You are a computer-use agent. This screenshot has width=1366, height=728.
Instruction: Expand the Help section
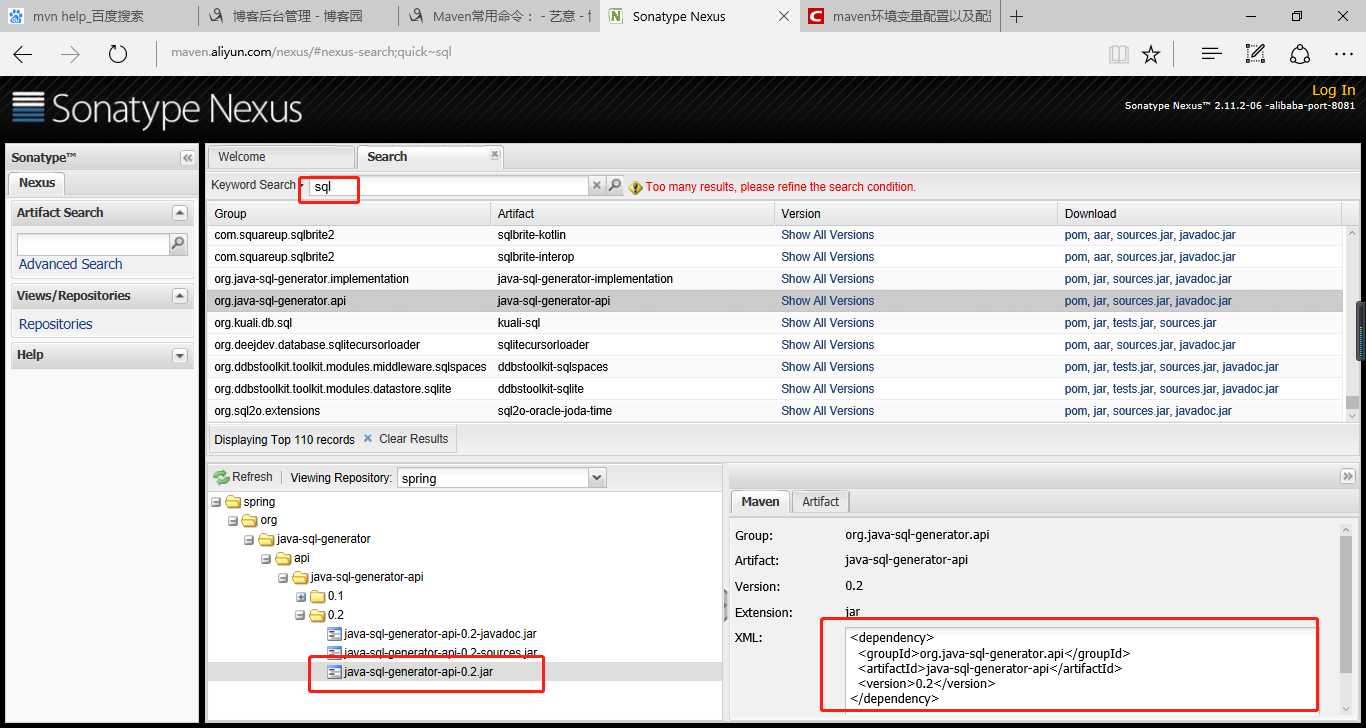(x=180, y=355)
